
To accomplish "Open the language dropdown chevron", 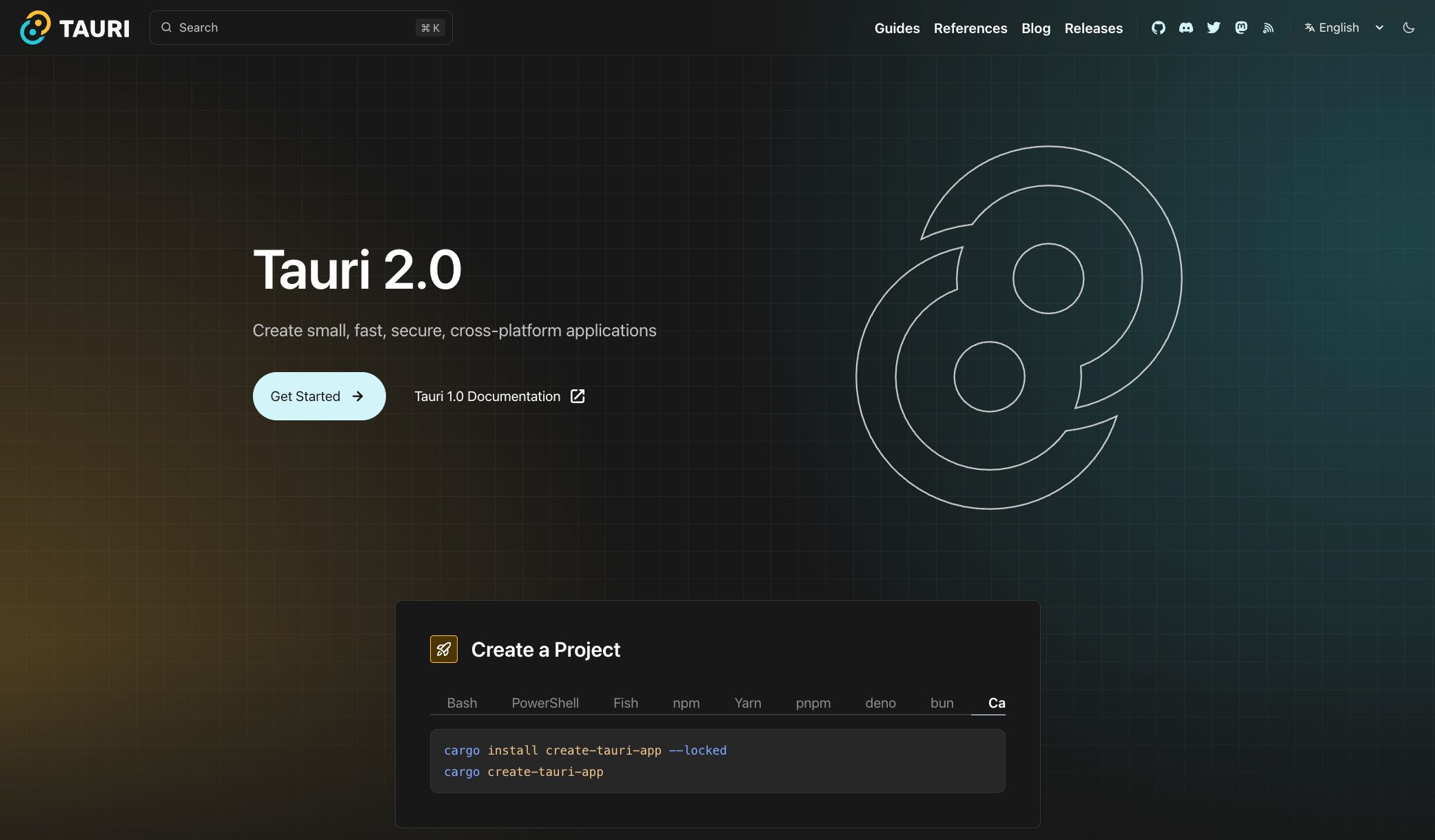I will click(x=1379, y=28).
